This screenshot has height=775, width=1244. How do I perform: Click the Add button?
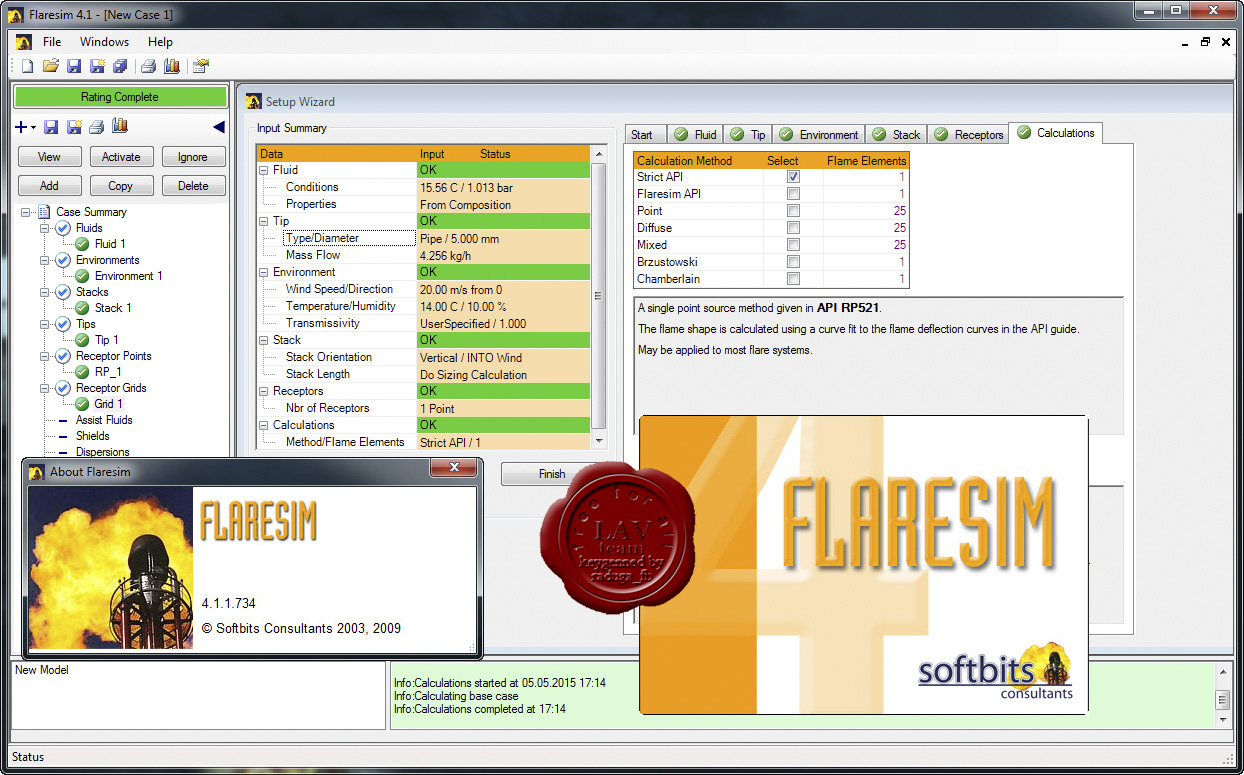(49, 186)
